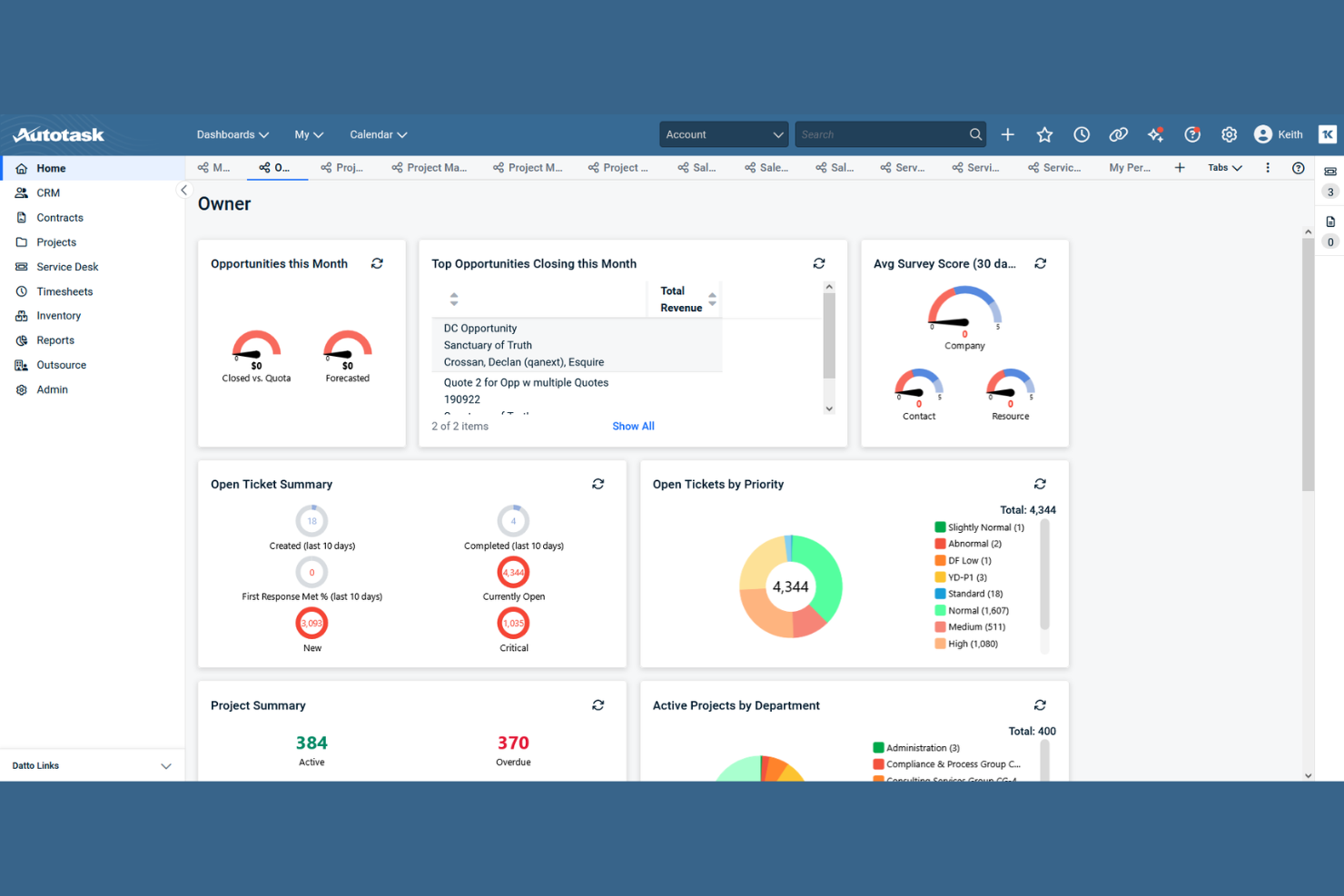Viewport: 1344px width, 896px height.
Task: Click the main dashboard vertical scrollbar
Action: pos(1308,363)
